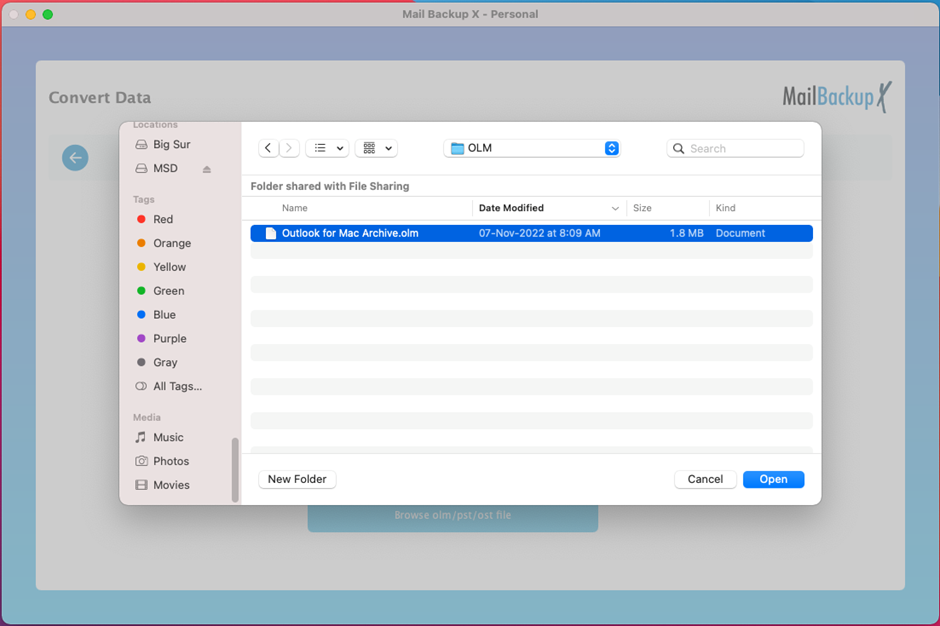Click the Big Sur drive icon
This screenshot has height=626, width=940.
[141, 145]
